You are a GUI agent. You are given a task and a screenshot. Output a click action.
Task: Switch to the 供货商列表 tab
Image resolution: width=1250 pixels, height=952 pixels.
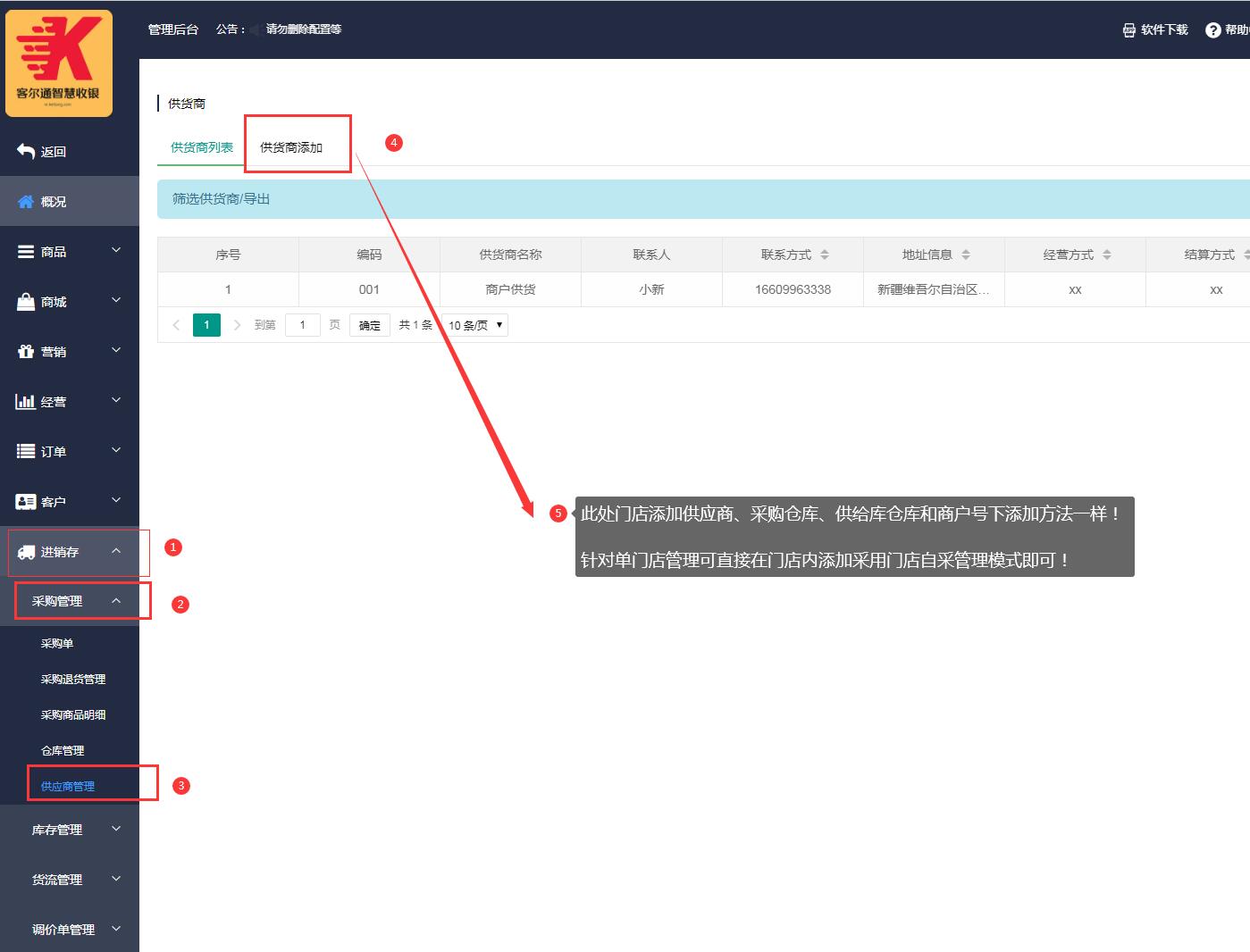(x=202, y=147)
